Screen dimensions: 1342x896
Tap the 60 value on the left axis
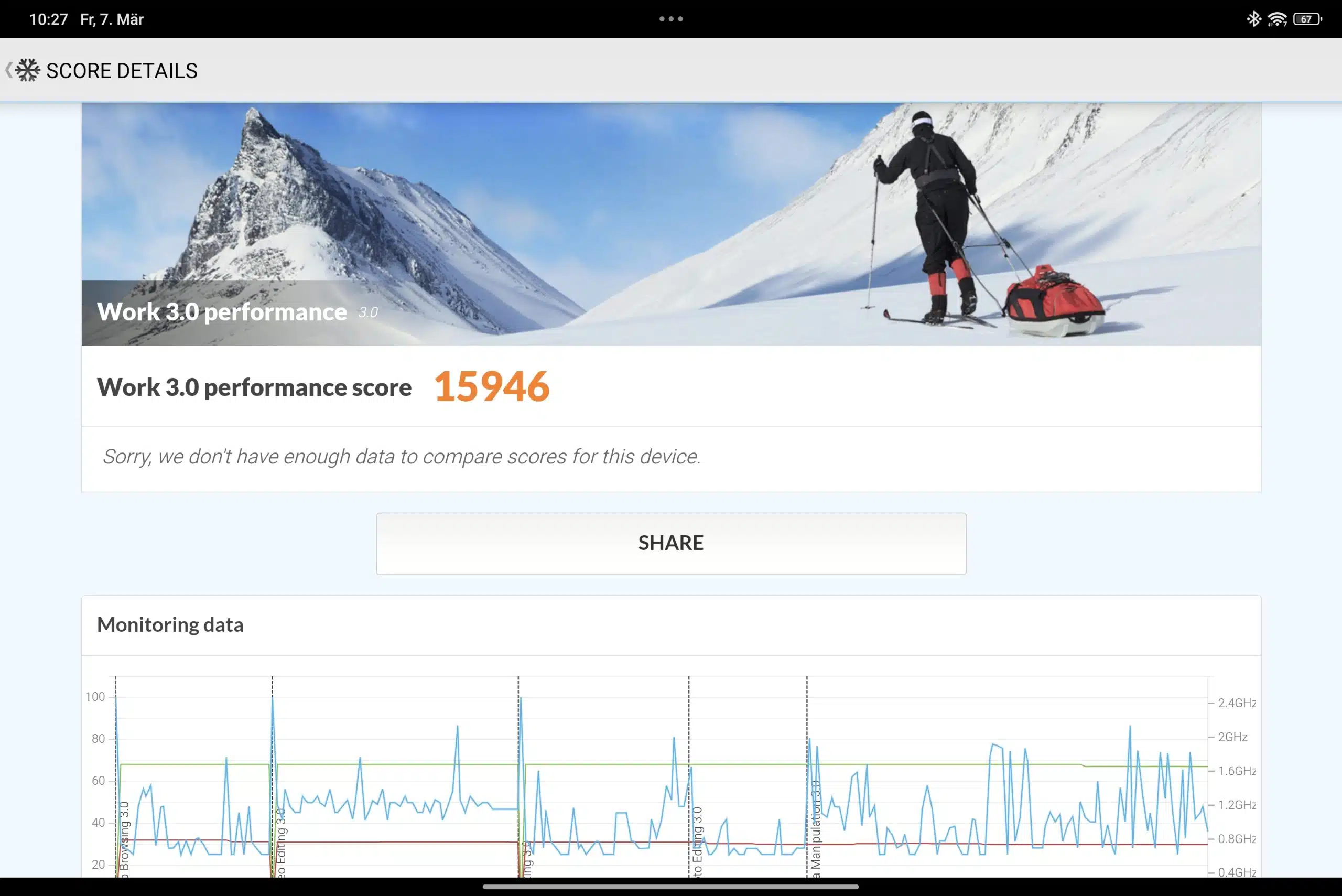(x=98, y=781)
